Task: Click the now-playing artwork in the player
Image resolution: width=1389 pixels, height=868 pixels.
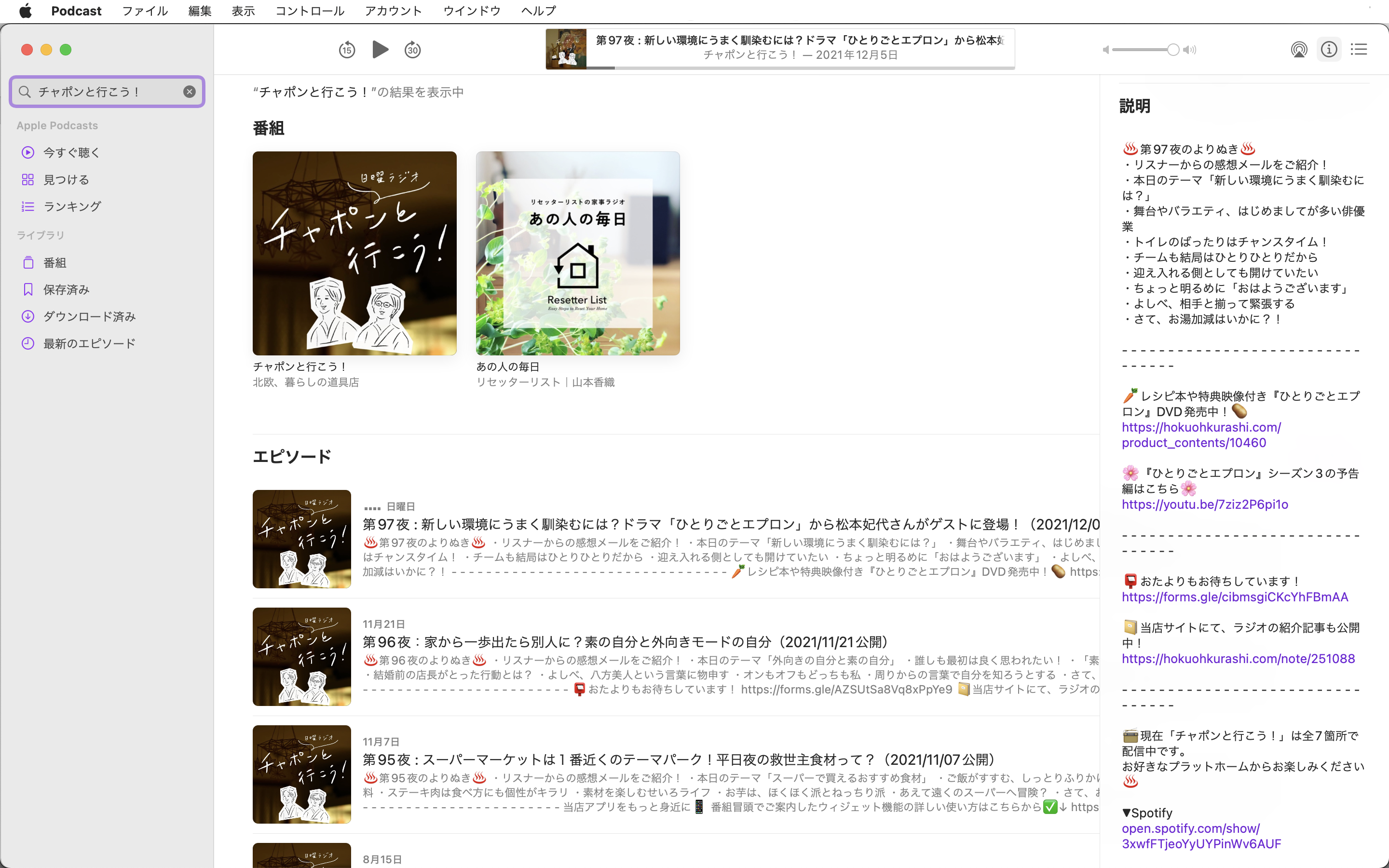Action: pyautogui.click(x=566, y=49)
